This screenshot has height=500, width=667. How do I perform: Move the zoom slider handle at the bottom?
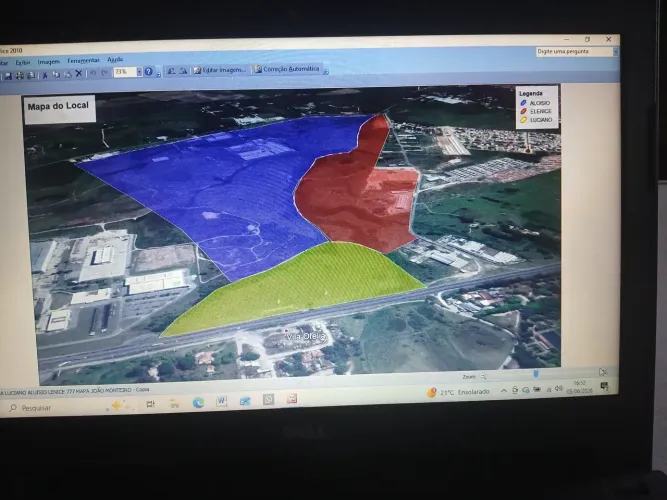pyautogui.click(x=536, y=374)
